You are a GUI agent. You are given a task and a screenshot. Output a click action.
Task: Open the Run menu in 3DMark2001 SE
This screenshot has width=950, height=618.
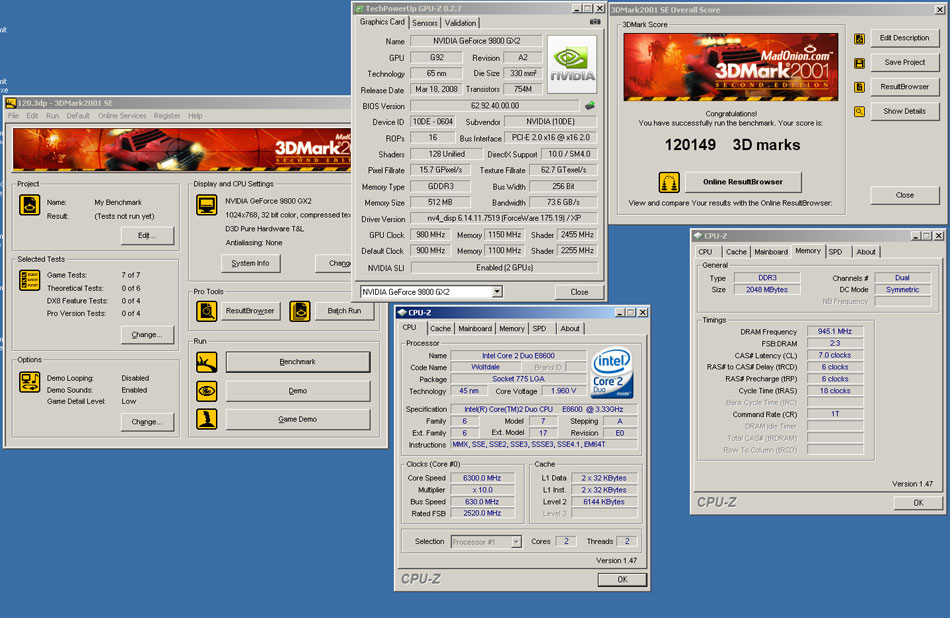pyautogui.click(x=53, y=116)
